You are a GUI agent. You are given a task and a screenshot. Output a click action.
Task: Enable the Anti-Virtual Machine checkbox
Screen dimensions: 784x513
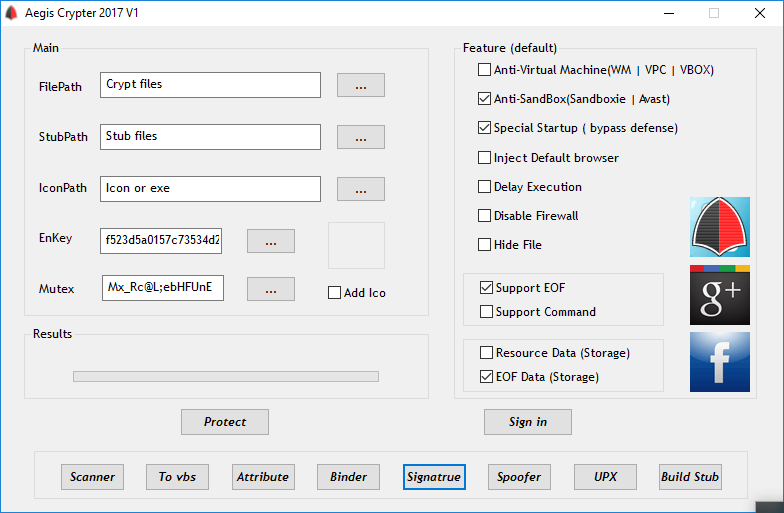(x=485, y=70)
